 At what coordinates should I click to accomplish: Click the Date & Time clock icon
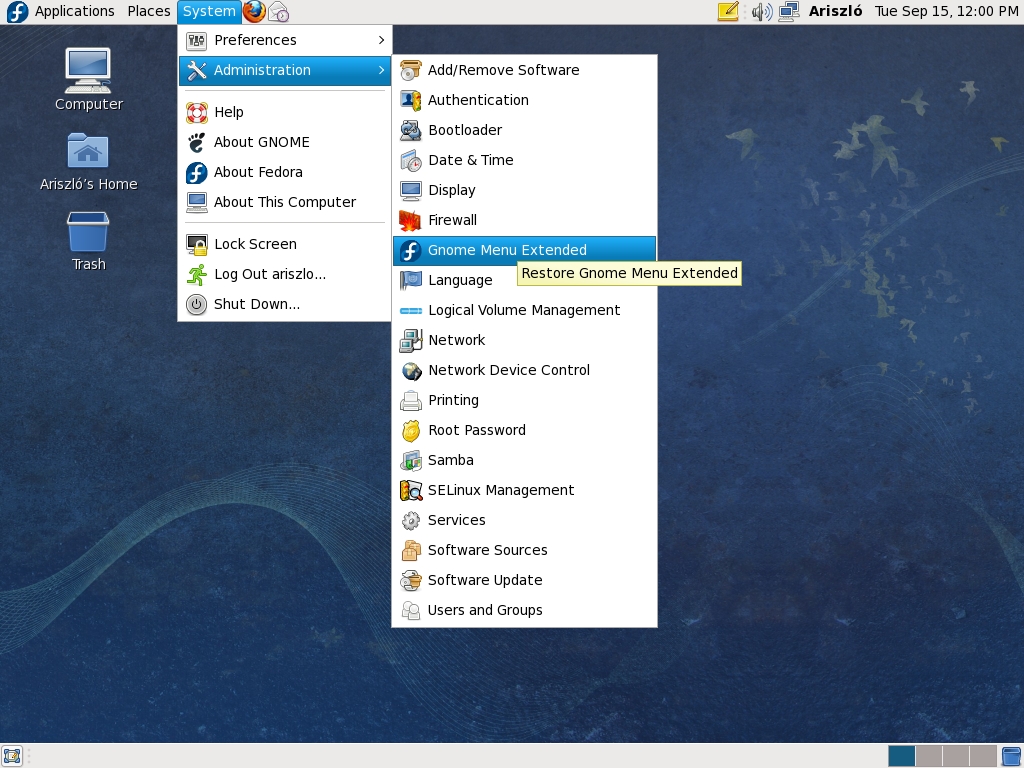[411, 160]
